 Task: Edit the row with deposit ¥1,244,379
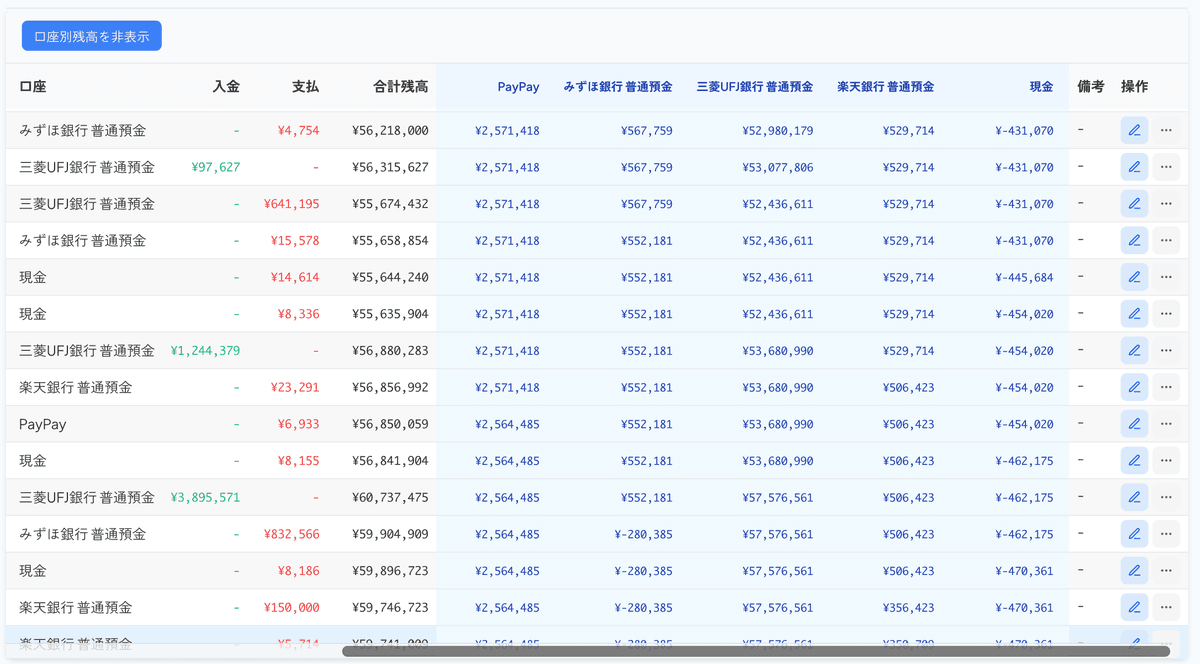[1134, 350]
